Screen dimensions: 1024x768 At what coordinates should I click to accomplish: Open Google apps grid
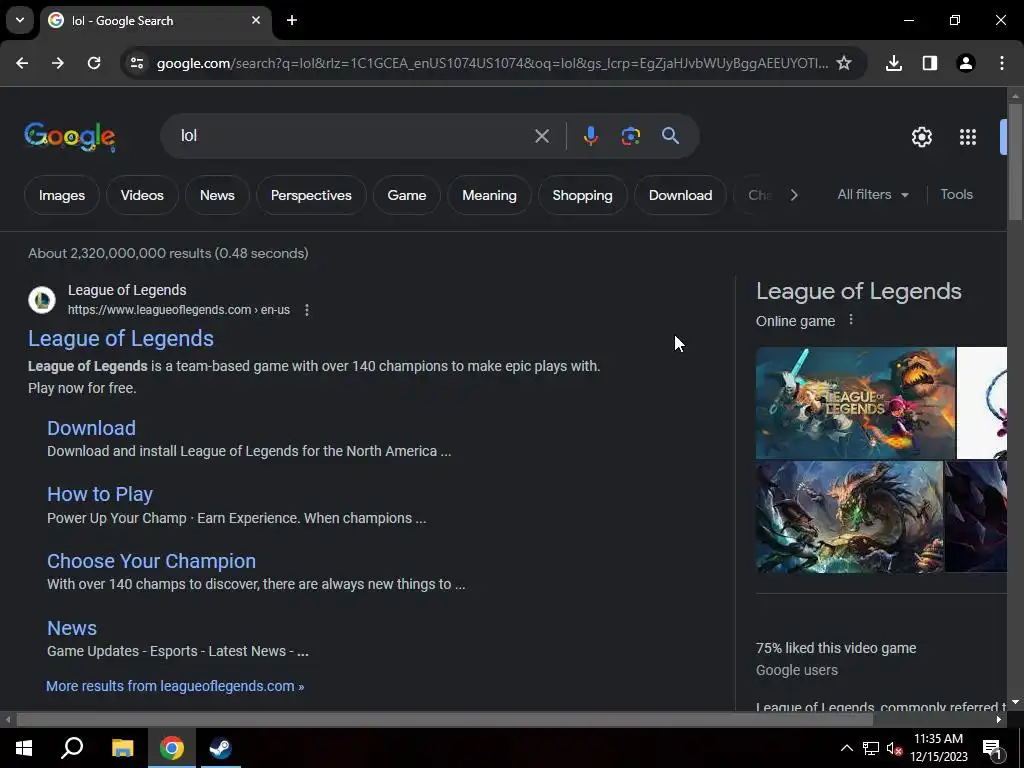coord(968,137)
